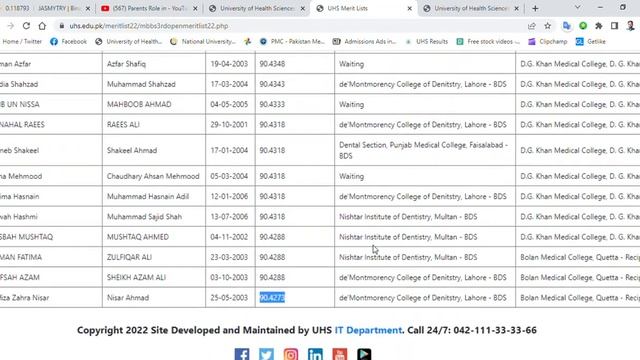The image size is (640, 360).
Task: Click the forward navigation arrow
Action: click(11, 26)
